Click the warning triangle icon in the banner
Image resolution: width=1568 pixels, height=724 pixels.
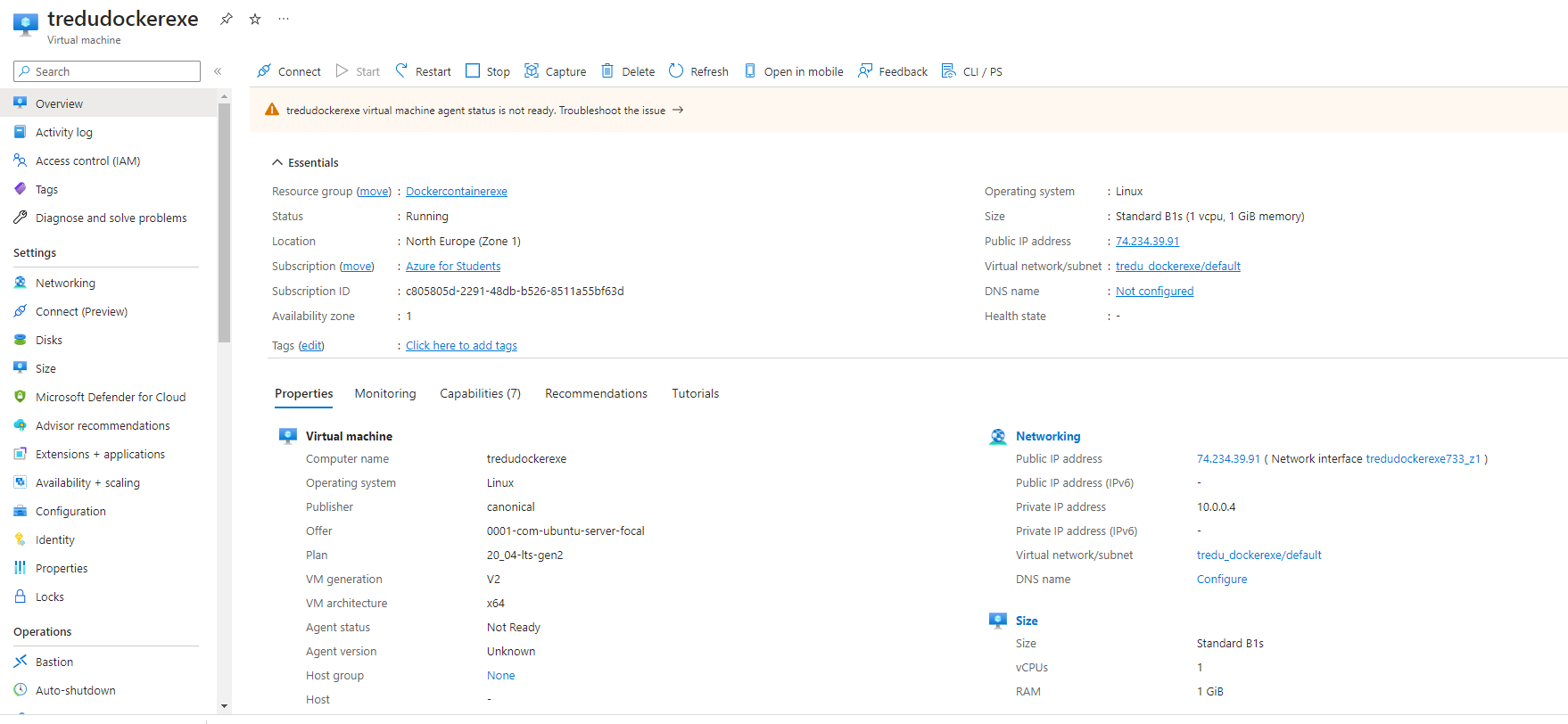272,110
